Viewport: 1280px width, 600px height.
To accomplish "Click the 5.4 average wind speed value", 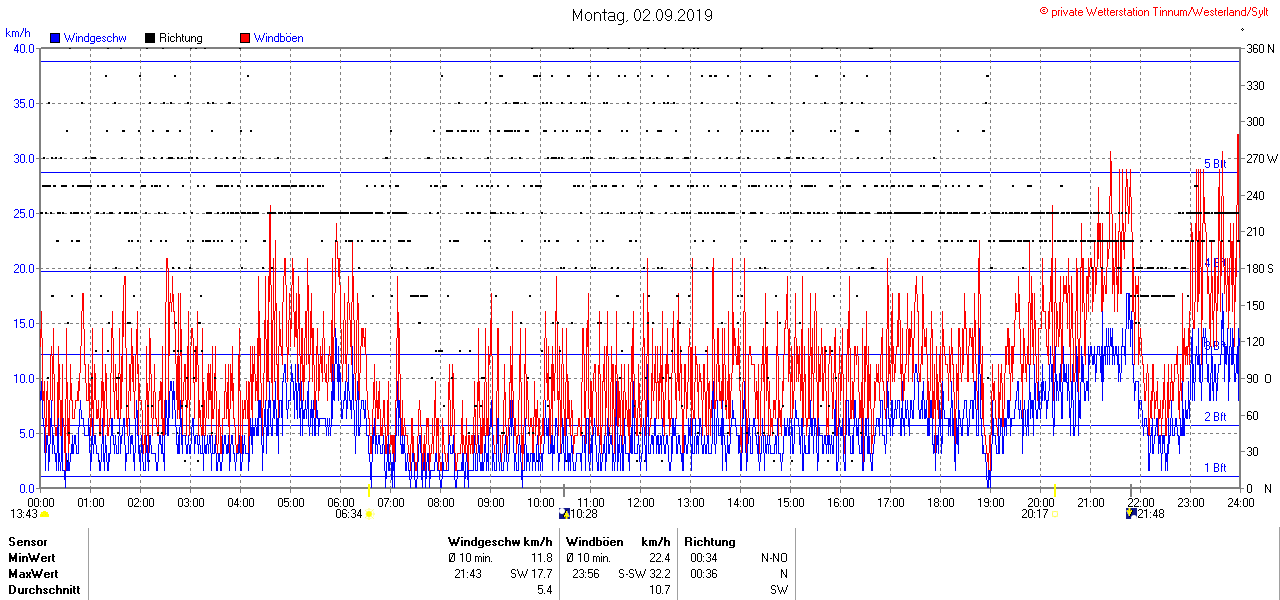I will pos(545,590).
